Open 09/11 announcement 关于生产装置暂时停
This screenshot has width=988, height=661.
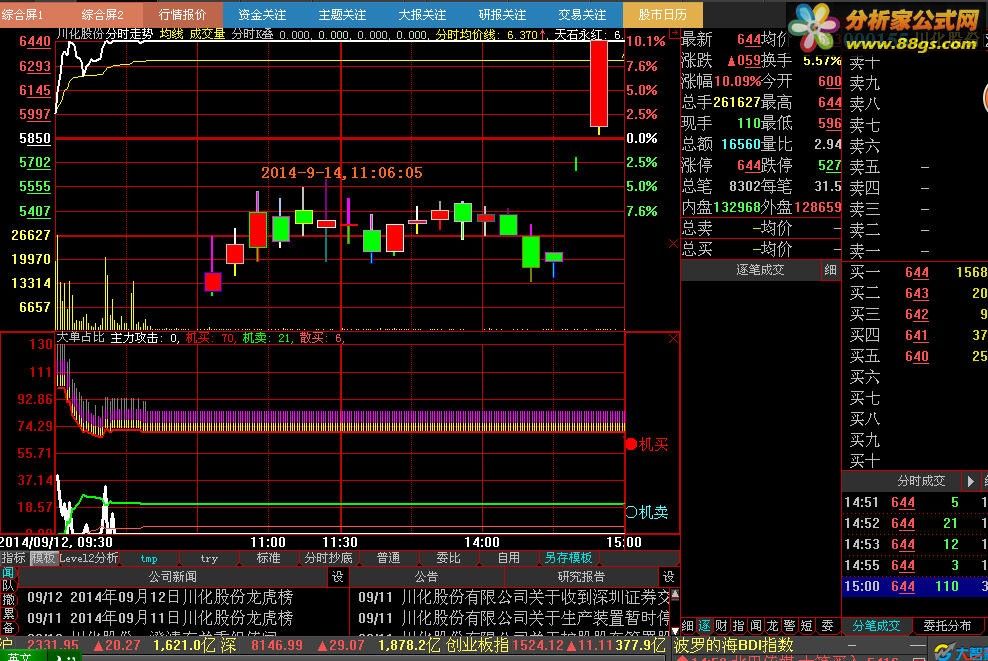click(x=514, y=618)
